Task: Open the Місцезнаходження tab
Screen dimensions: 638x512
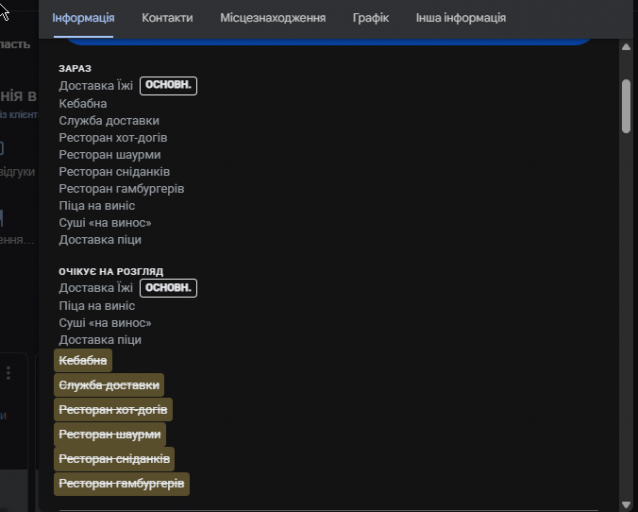Action: [273, 18]
